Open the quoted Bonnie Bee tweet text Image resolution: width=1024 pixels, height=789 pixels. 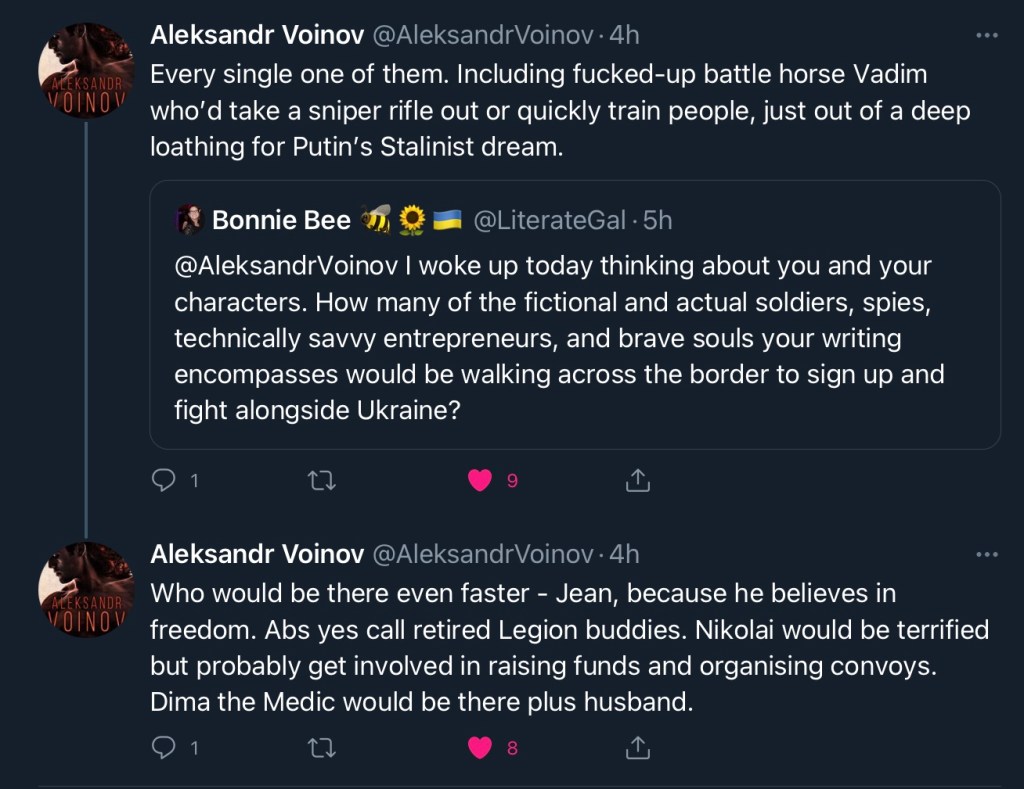click(x=560, y=338)
